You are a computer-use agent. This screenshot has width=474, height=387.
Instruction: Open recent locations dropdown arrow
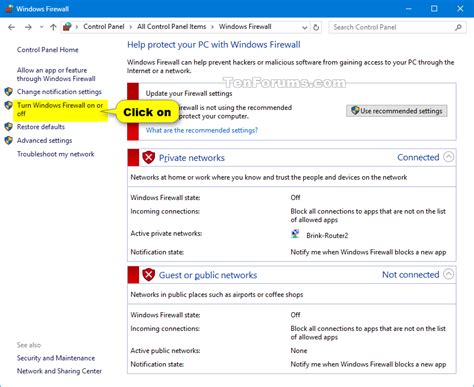tap(41, 27)
